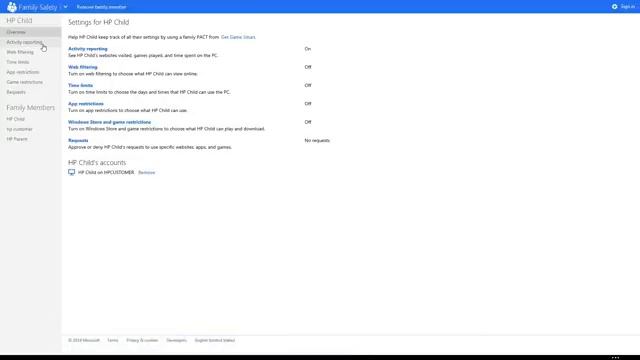Open Requests in the sidebar
This screenshot has height=360, width=640.
tap(16, 92)
